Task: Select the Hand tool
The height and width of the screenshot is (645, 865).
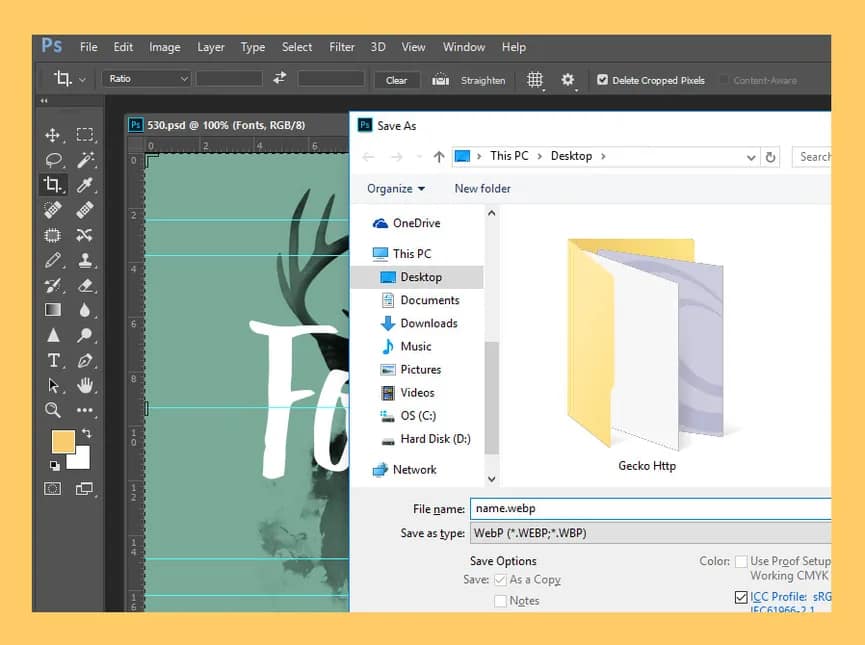Action: click(85, 385)
